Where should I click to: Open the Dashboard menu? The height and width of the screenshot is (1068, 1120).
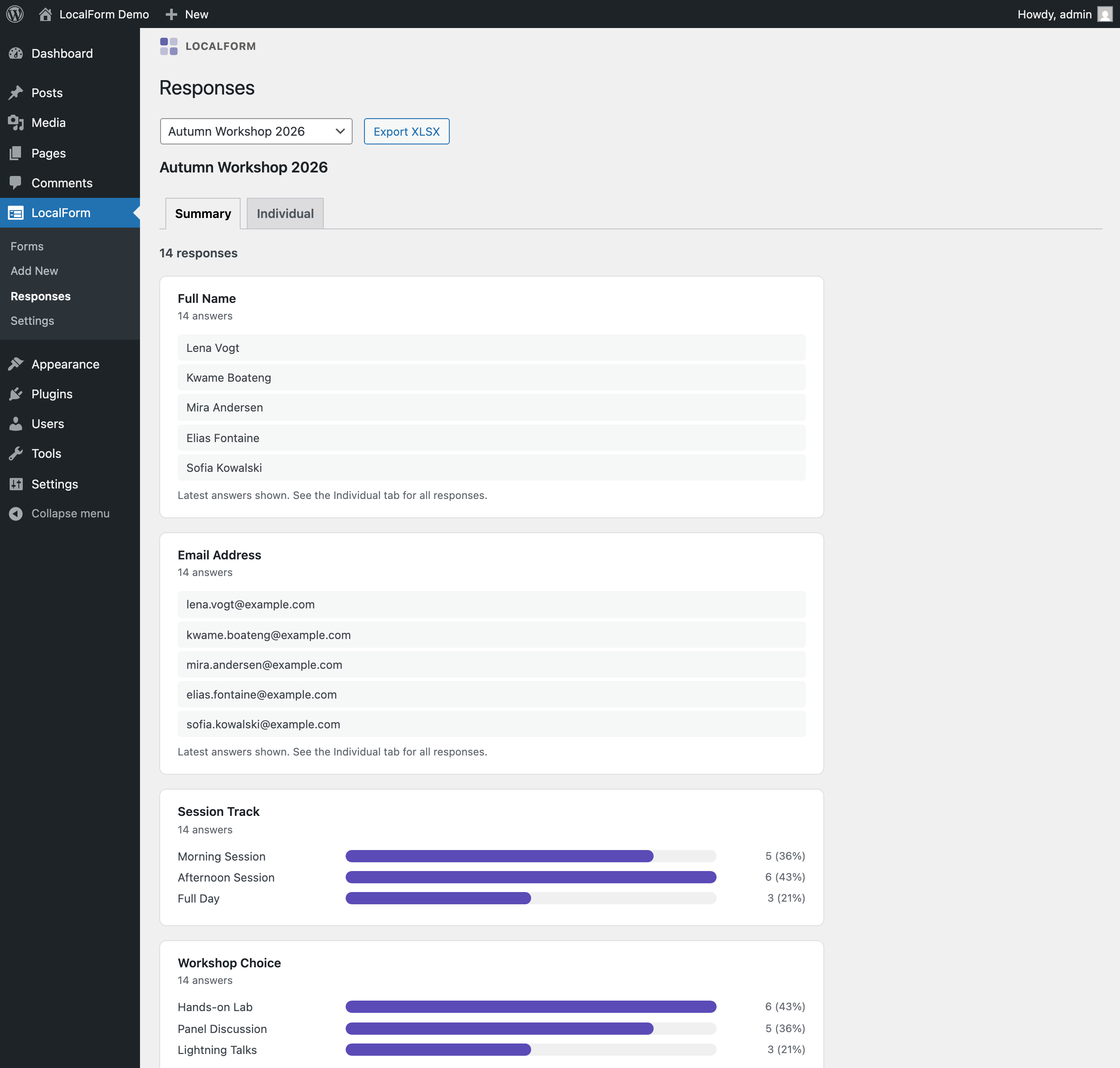(70, 53)
